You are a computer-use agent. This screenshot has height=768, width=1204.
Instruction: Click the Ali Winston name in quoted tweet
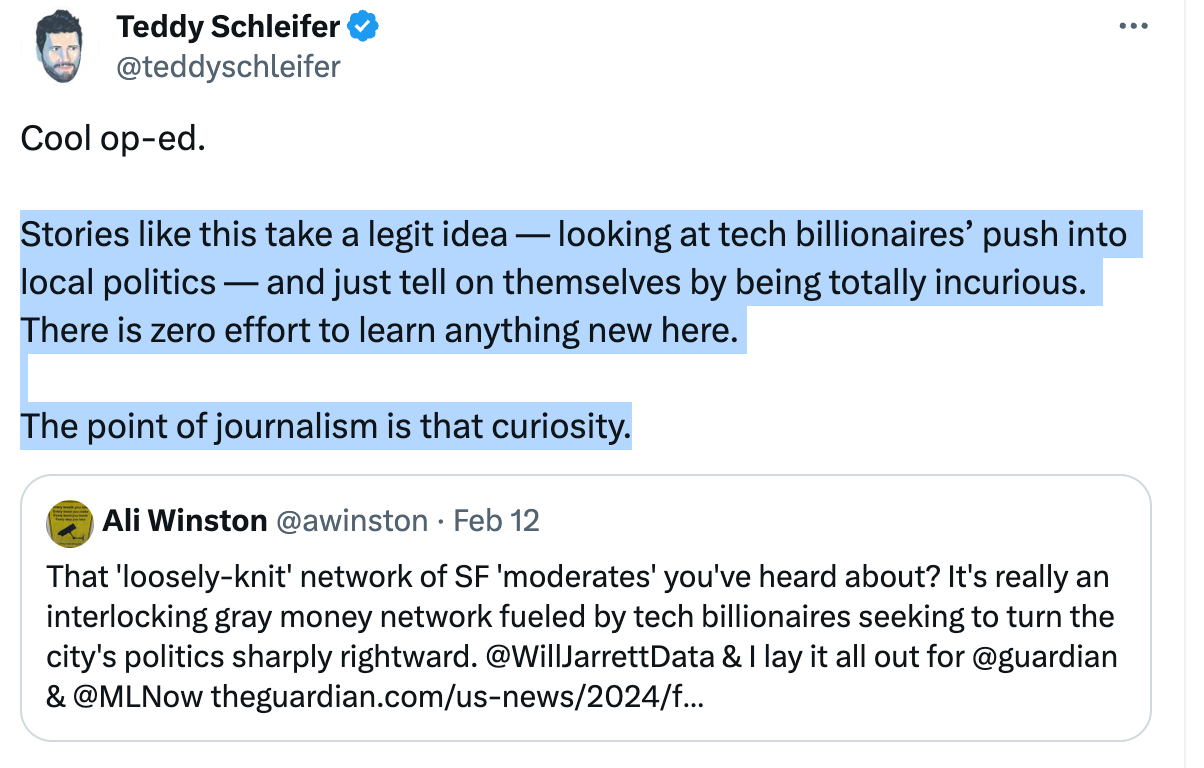tap(185, 521)
